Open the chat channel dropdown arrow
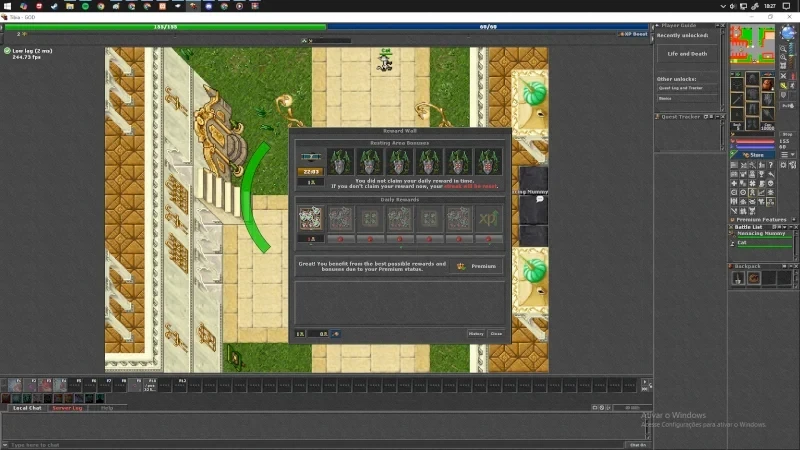This screenshot has height=450, width=800. (5, 445)
